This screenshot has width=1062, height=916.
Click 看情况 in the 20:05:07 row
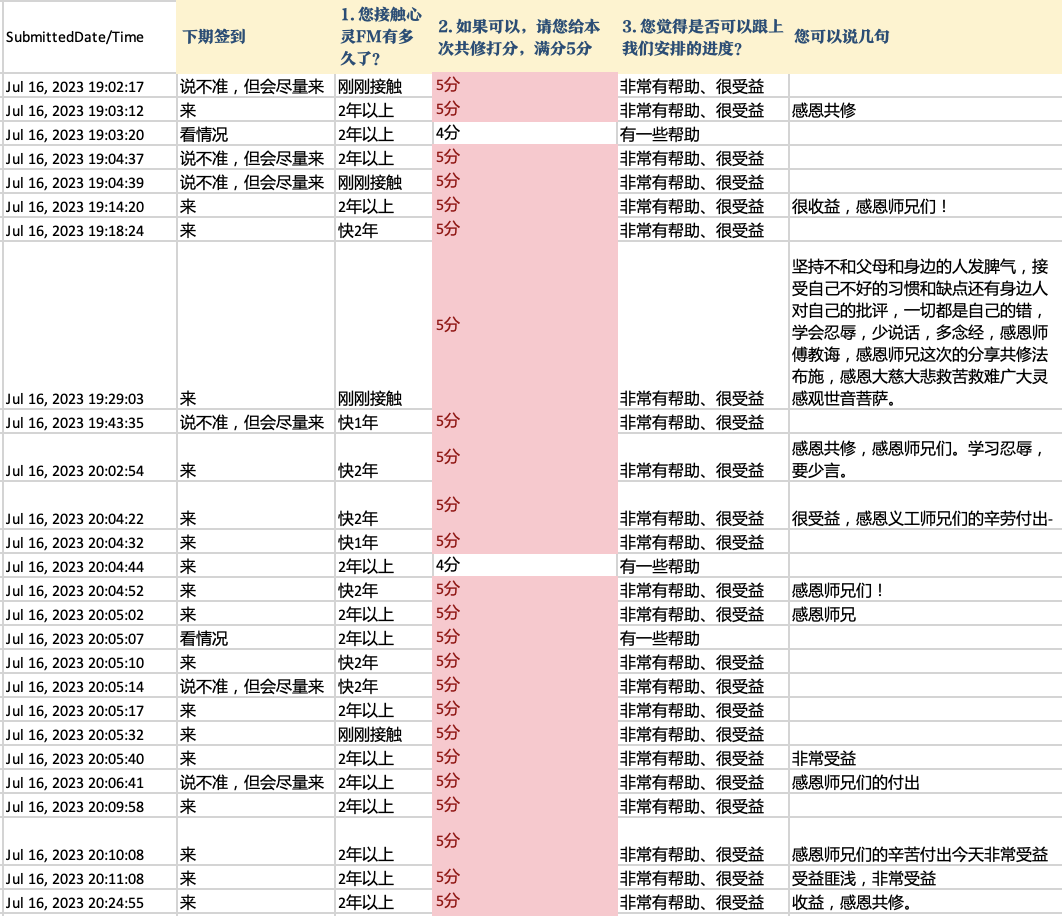click(x=204, y=639)
